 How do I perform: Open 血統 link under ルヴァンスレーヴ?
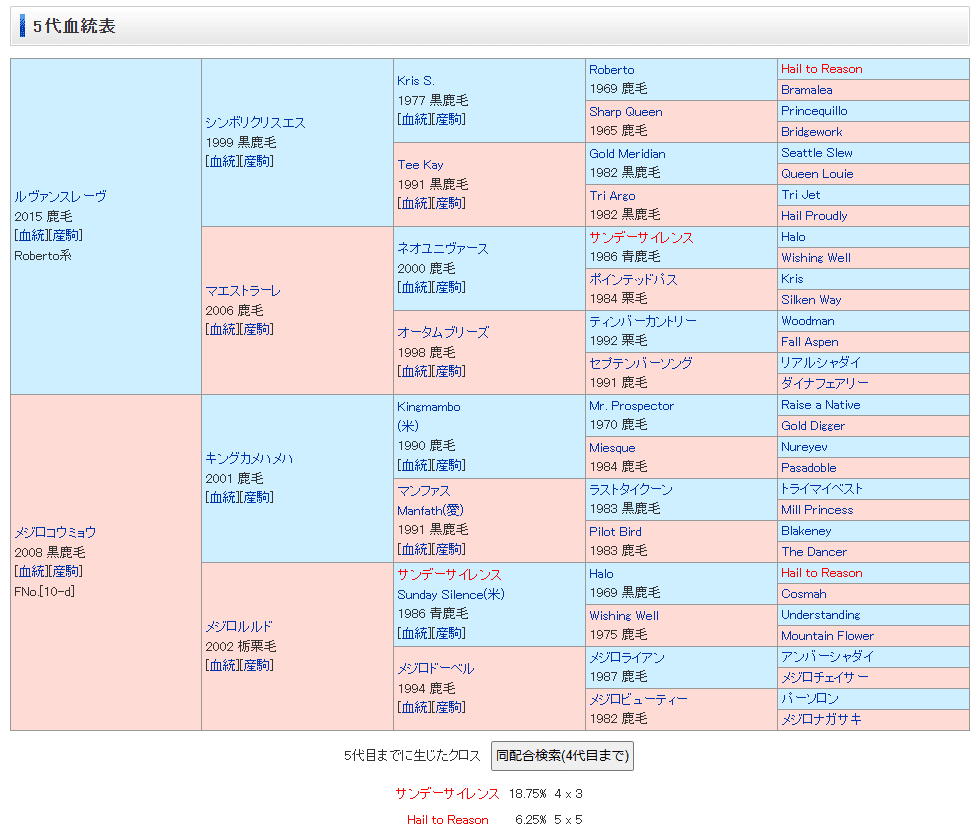point(32,236)
